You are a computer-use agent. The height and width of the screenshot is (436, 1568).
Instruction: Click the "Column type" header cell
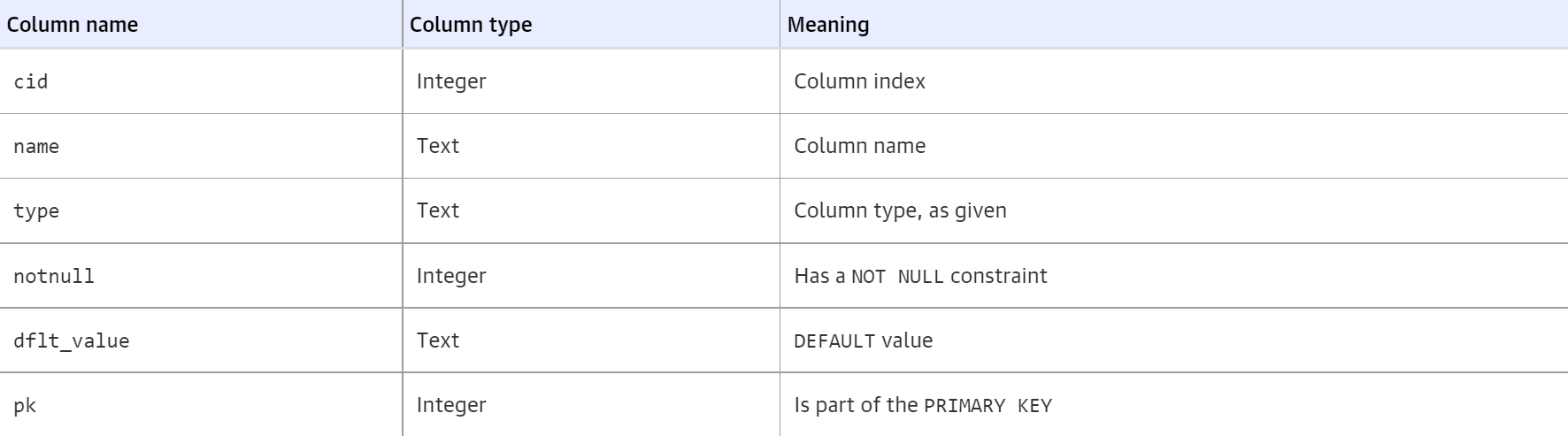[591, 24]
